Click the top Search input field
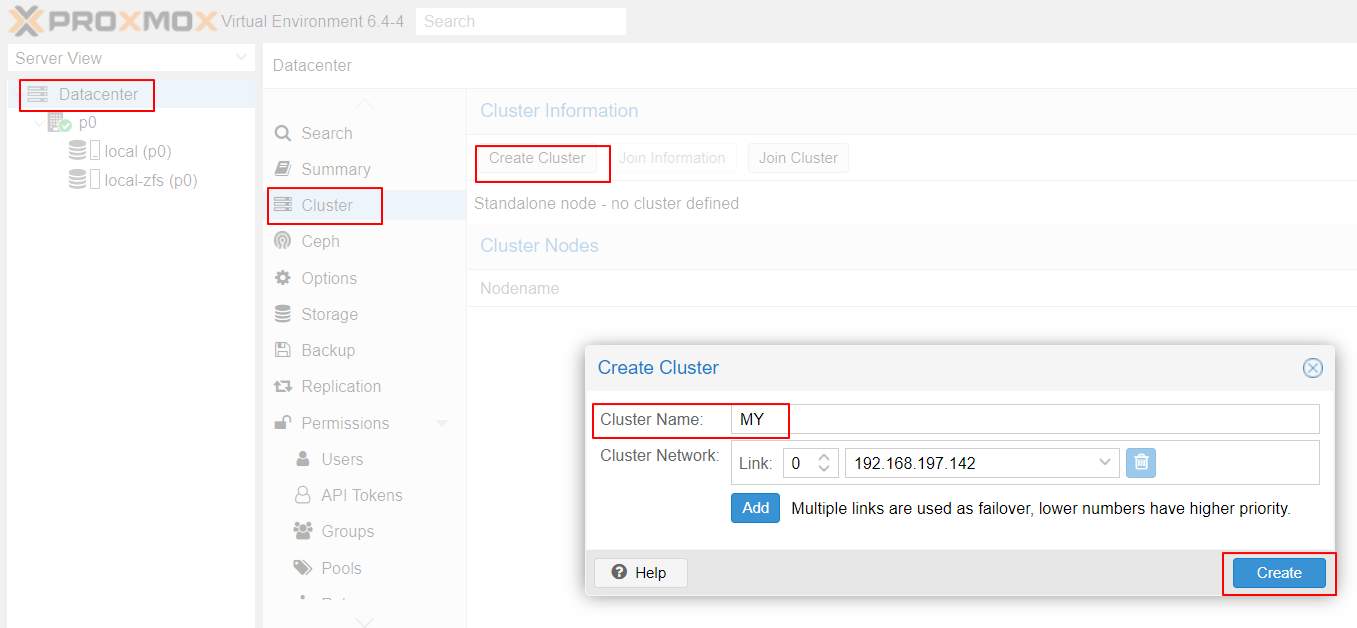1357x628 pixels. [520, 21]
